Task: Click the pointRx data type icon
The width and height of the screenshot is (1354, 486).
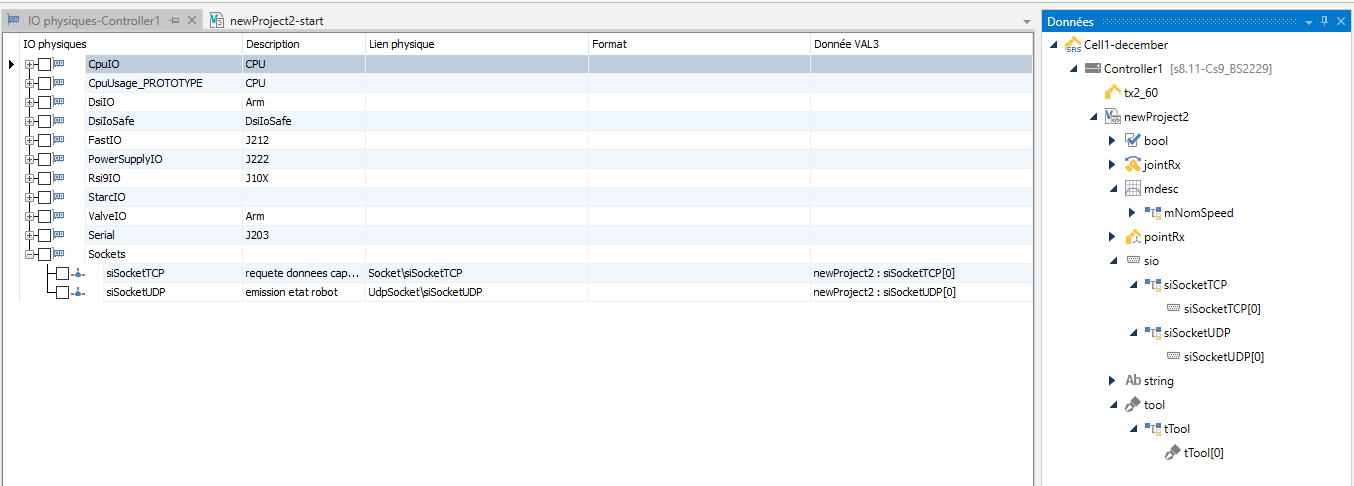Action: (1132, 237)
